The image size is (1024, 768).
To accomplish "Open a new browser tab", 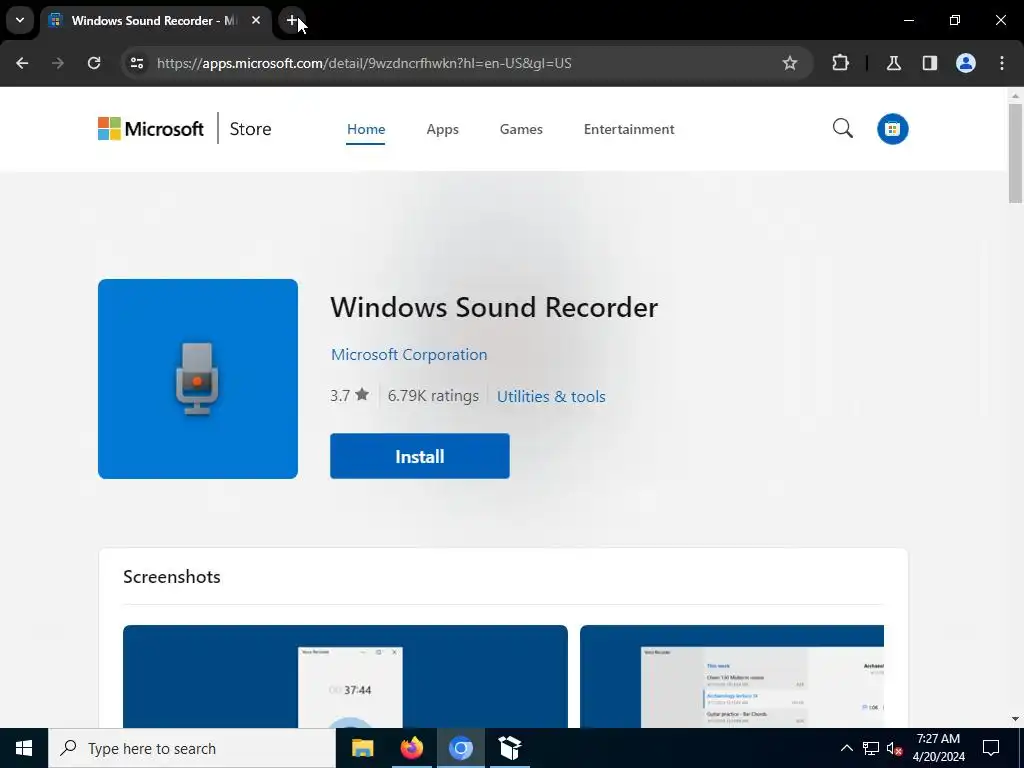I will pos(292,20).
